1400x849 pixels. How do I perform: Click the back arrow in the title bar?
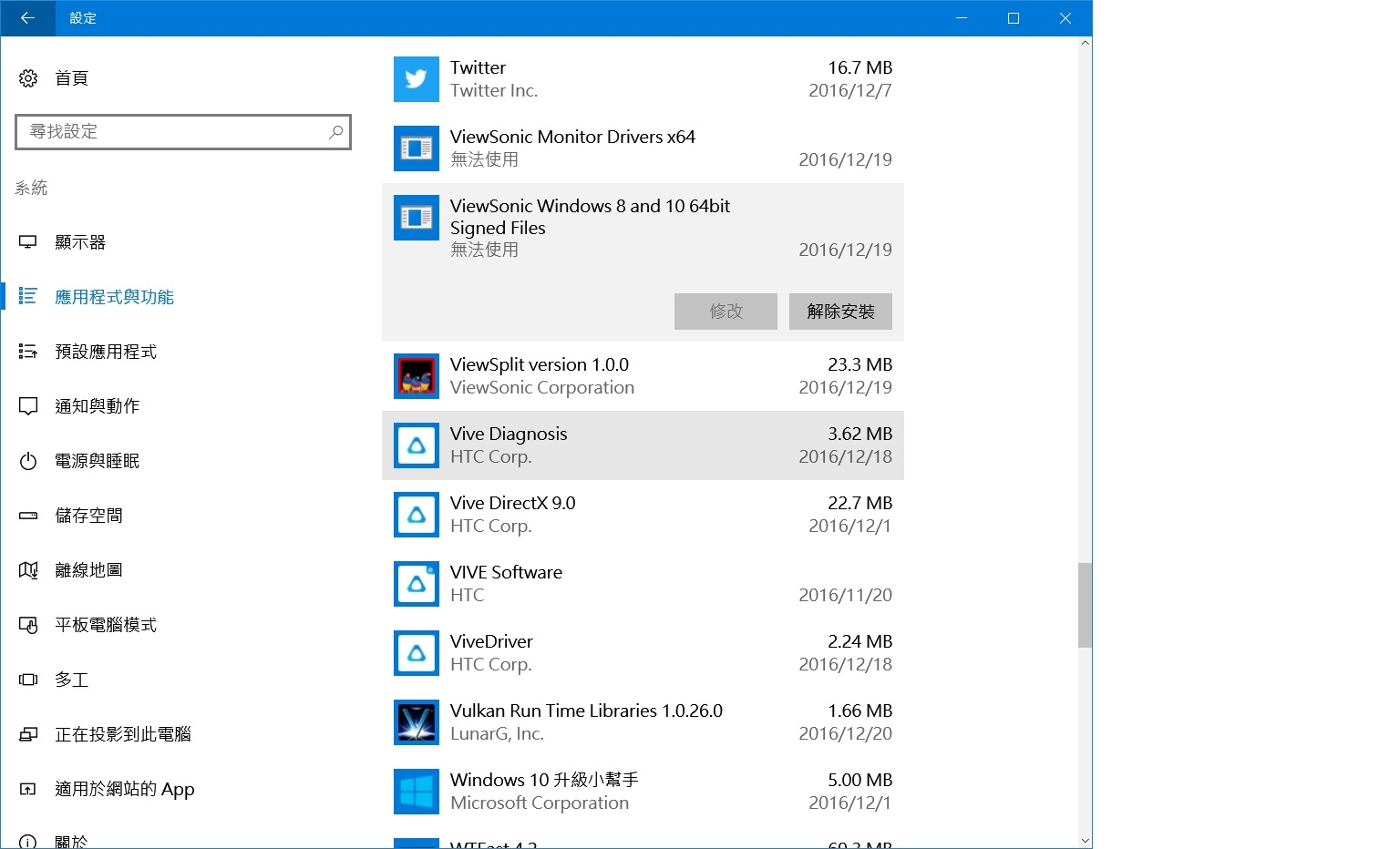[x=27, y=18]
